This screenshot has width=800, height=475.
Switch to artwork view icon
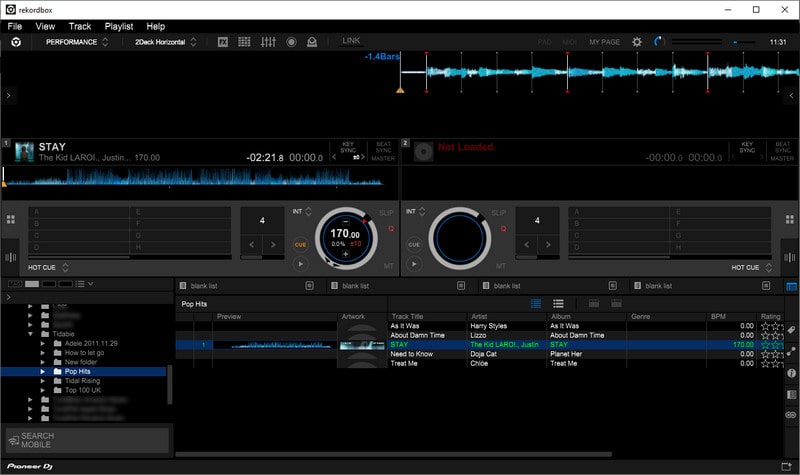593,304
